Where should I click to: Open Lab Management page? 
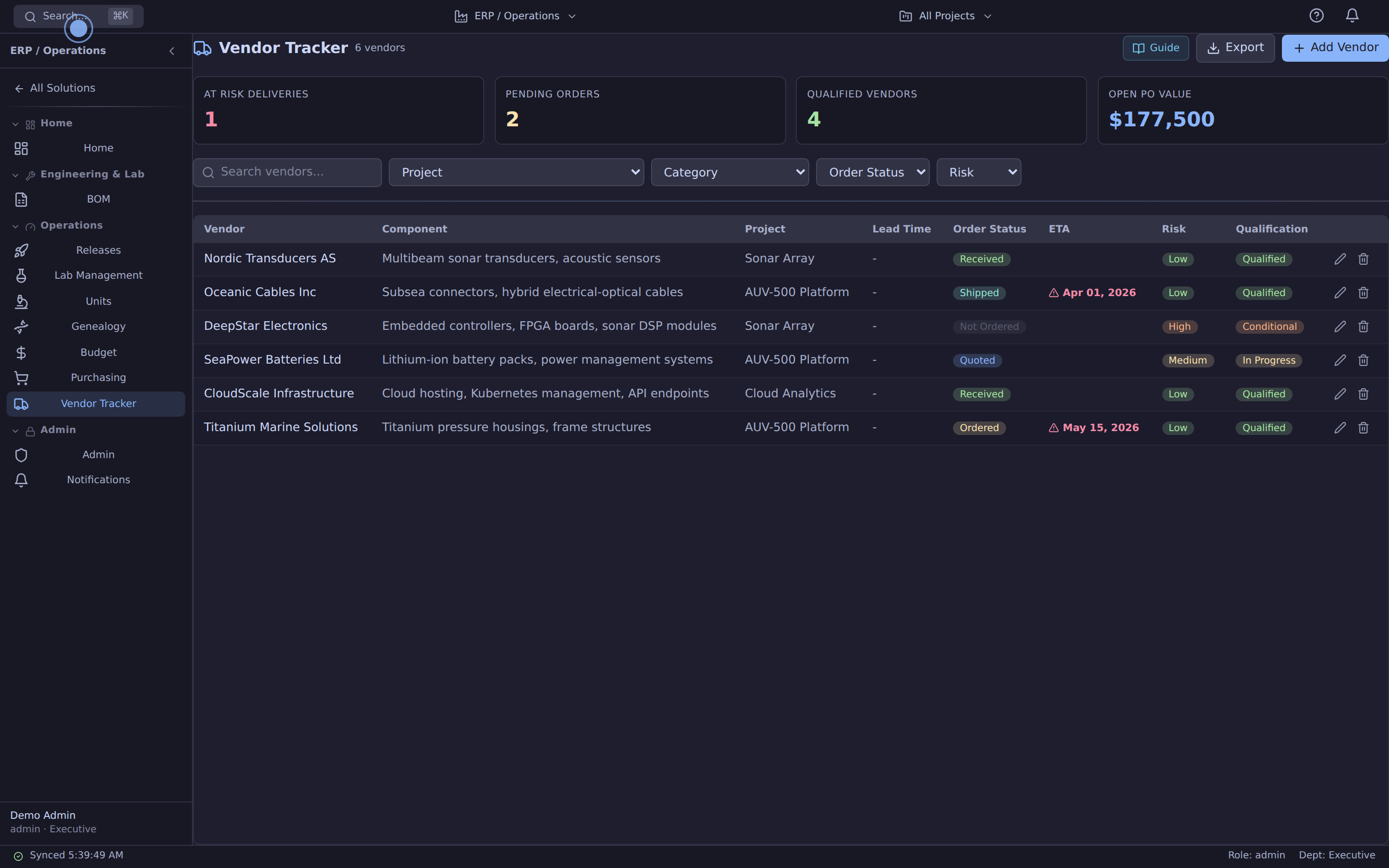(x=96, y=275)
